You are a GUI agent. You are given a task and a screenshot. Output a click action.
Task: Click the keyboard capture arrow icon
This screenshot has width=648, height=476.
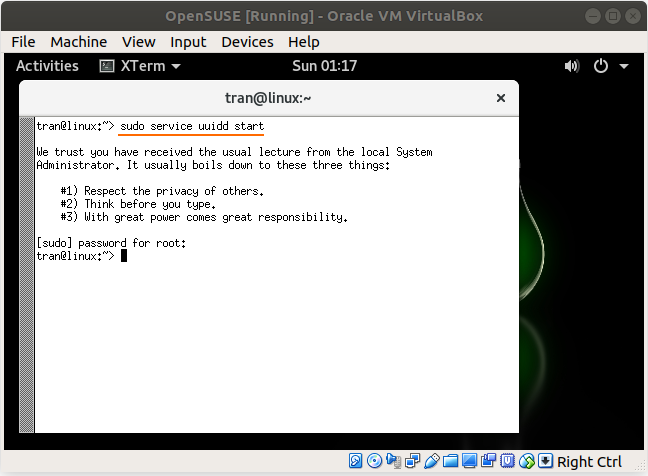(546, 461)
